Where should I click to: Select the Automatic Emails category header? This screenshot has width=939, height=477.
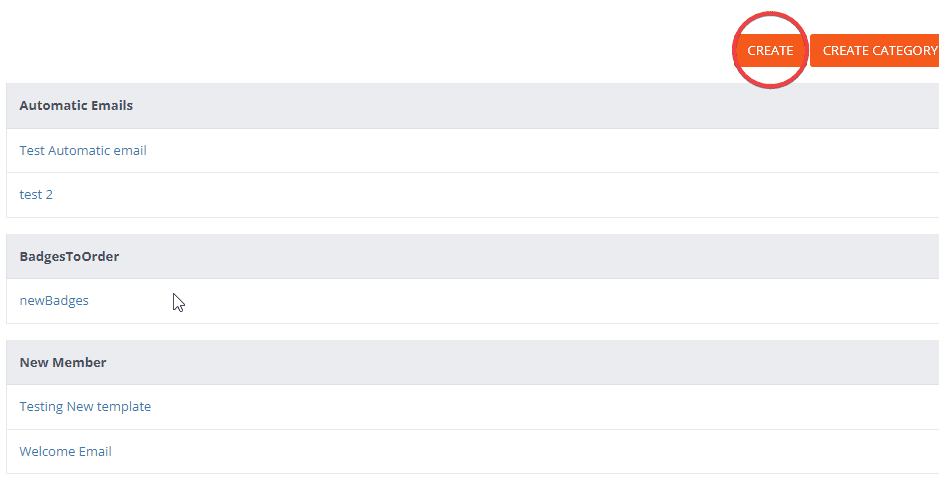click(x=470, y=106)
